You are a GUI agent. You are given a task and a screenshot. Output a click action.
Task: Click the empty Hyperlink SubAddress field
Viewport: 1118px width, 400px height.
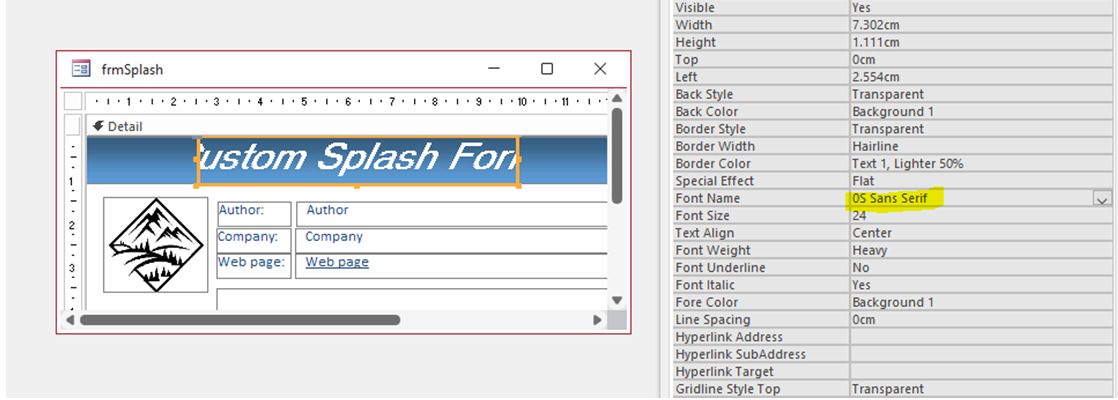(x=983, y=354)
